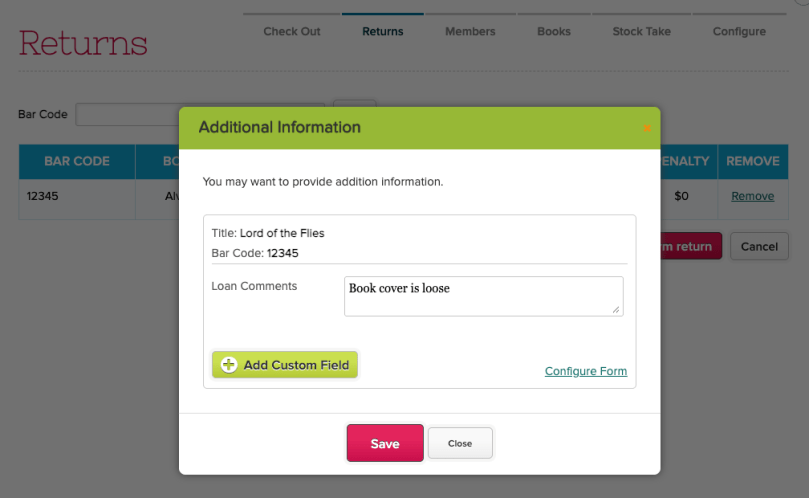The image size is (809, 498).
Task: Click the BAR CODE column header
Action: [x=76, y=161]
